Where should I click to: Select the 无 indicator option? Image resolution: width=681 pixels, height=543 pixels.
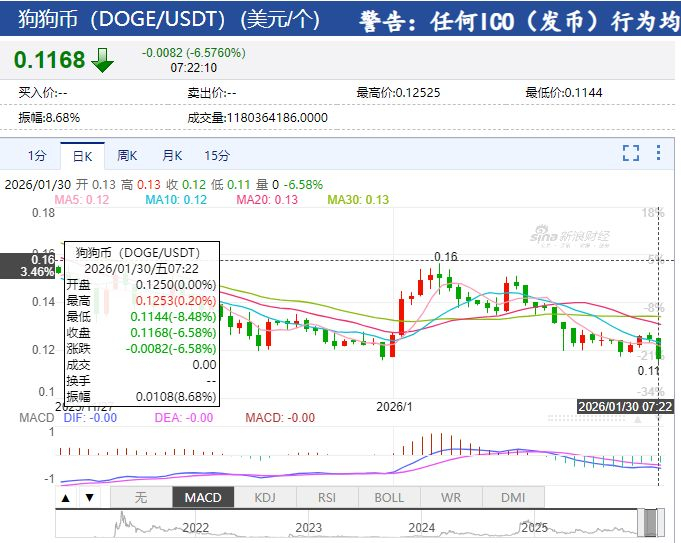141,497
